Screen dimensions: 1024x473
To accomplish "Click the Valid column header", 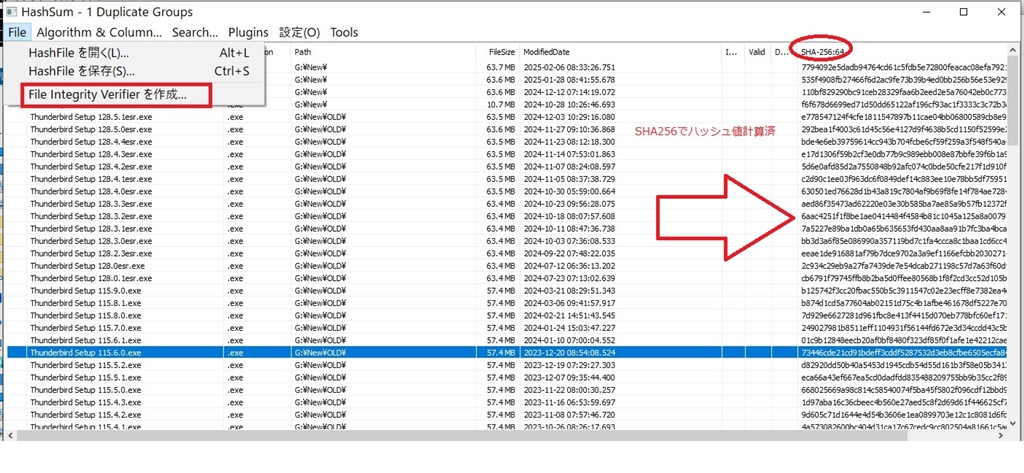I will [x=758, y=52].
